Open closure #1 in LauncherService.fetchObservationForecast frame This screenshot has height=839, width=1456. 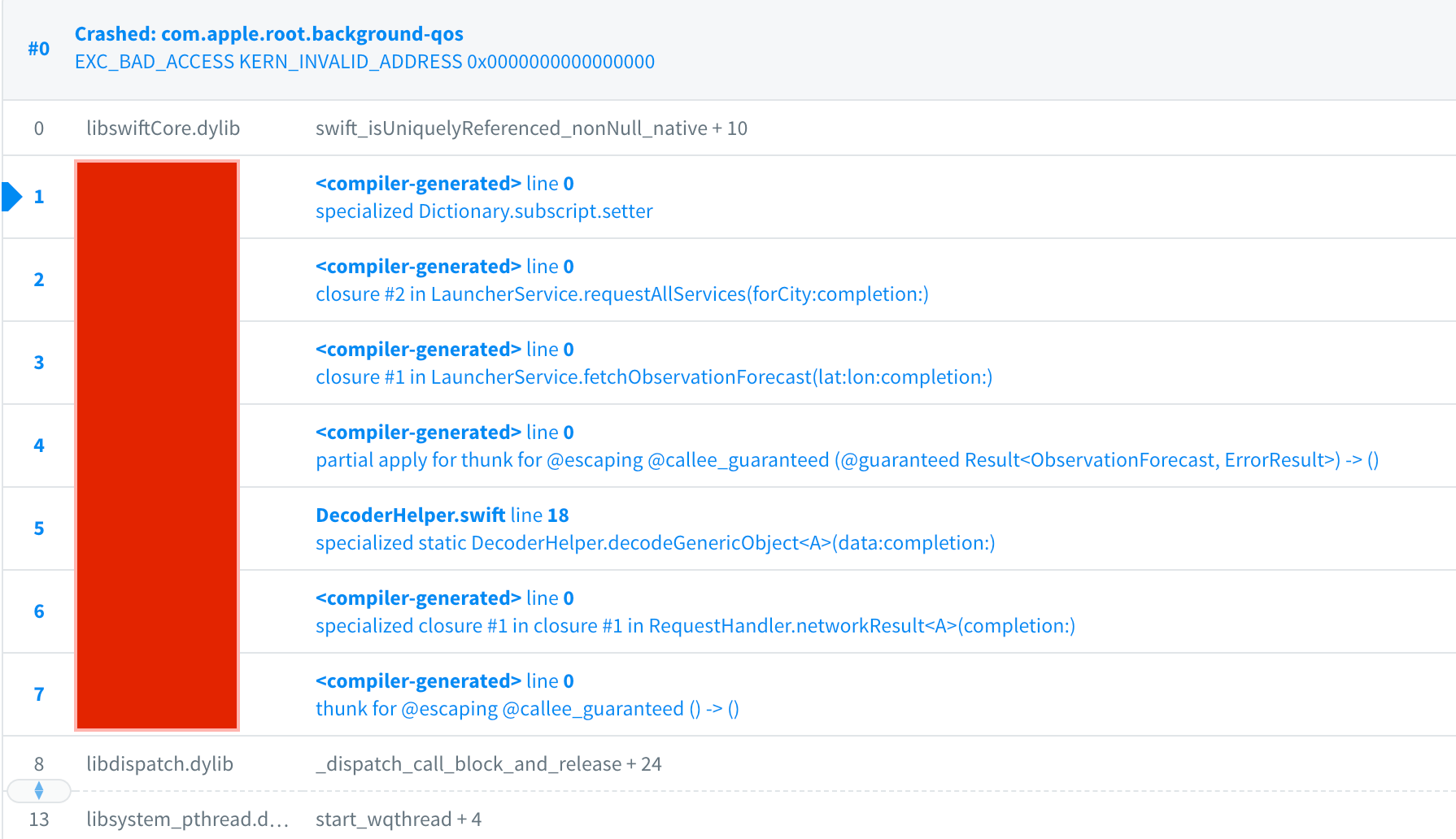pos(654,377)
